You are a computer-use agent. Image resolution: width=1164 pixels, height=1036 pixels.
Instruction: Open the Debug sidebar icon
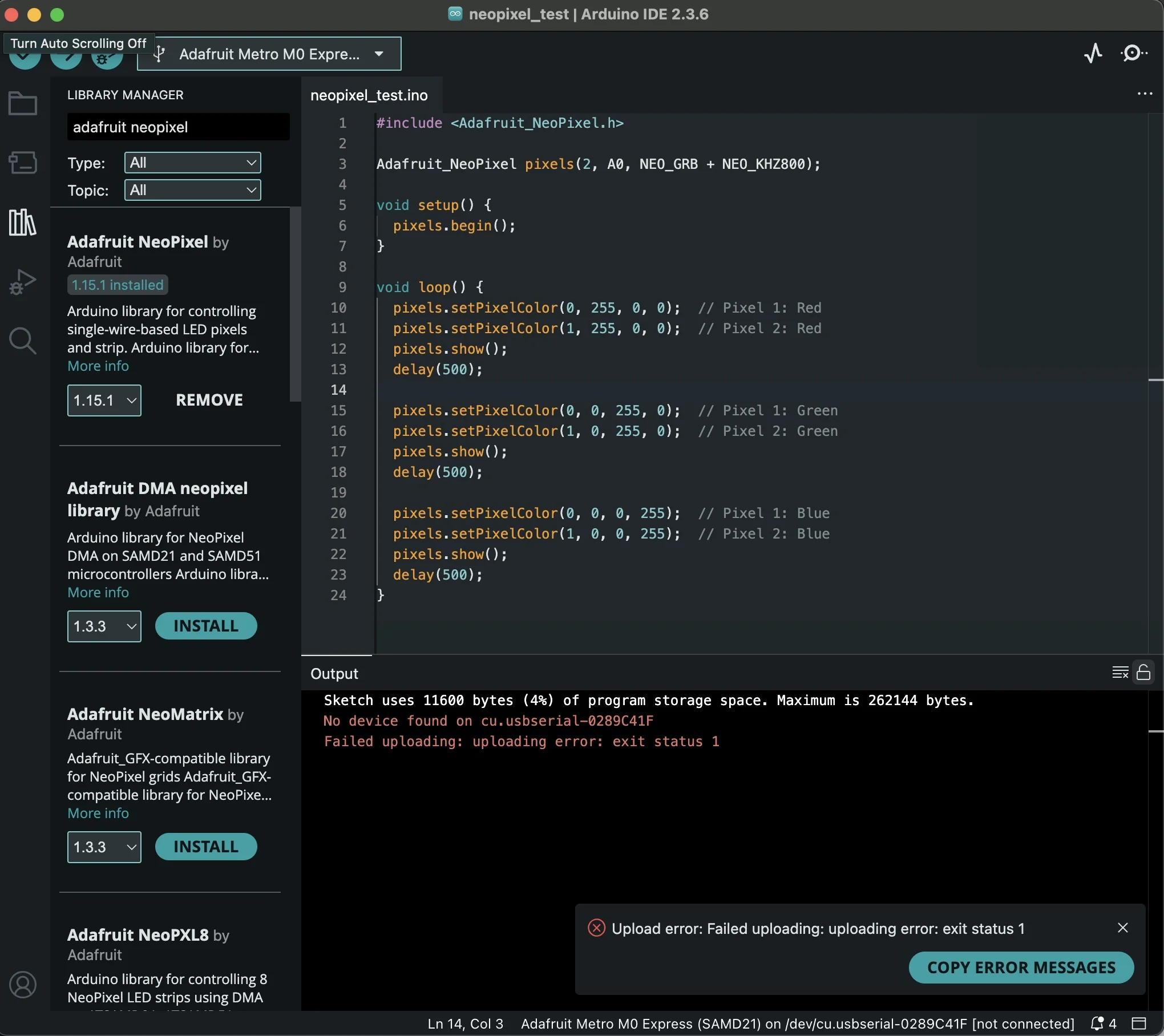click(23, 282)
